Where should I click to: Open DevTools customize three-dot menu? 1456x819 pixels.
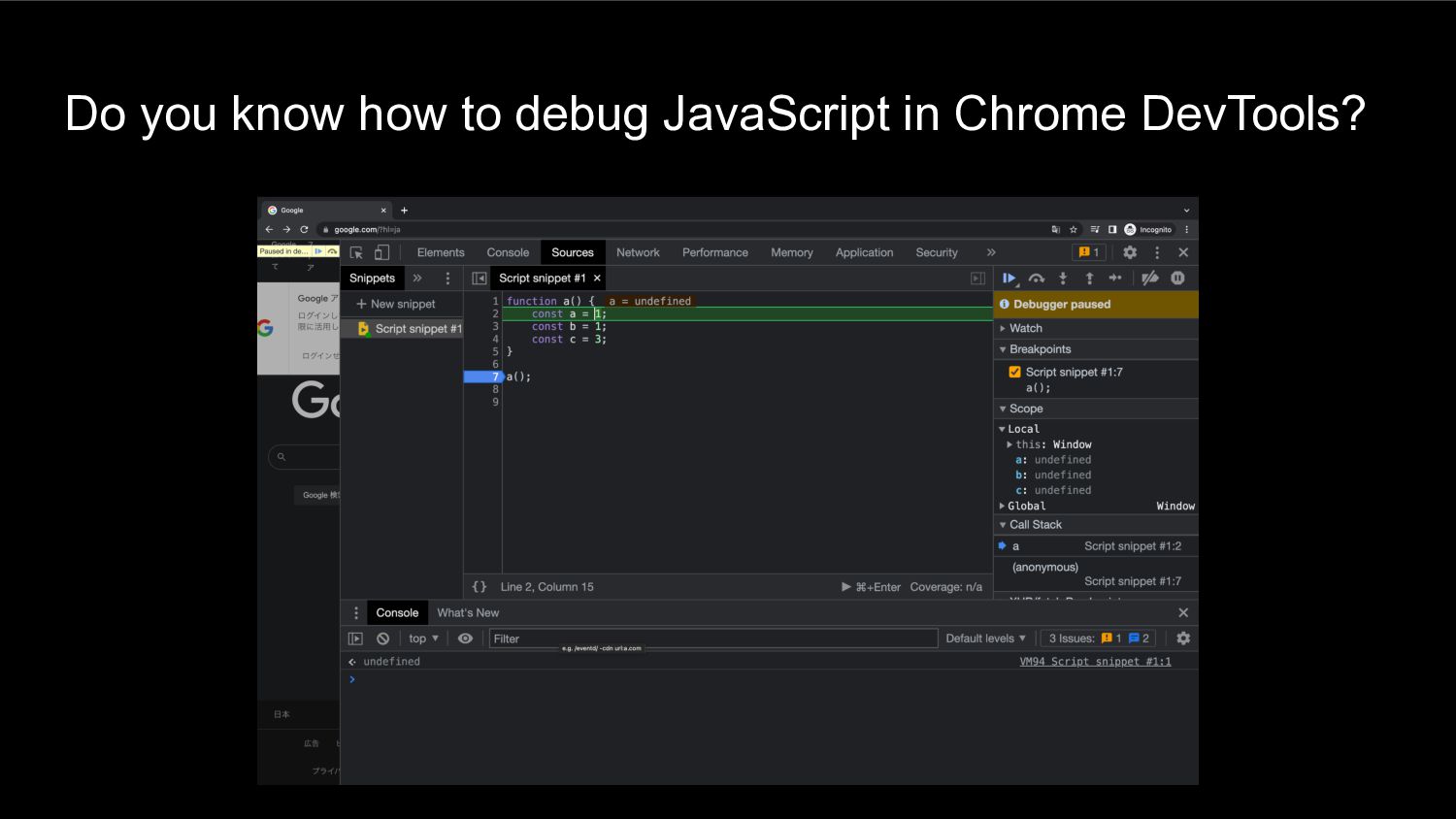click(x=1157, y=252)
